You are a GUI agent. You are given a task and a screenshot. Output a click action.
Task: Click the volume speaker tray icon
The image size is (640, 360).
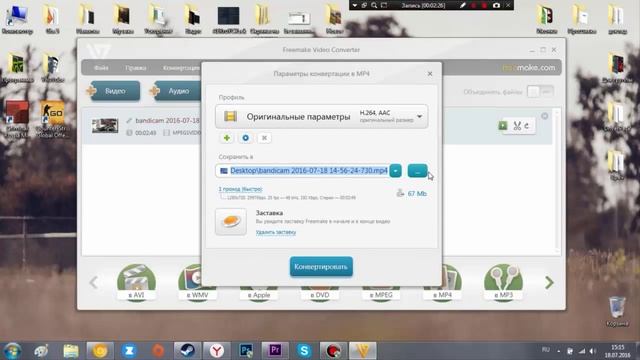(x=592, y=351)
